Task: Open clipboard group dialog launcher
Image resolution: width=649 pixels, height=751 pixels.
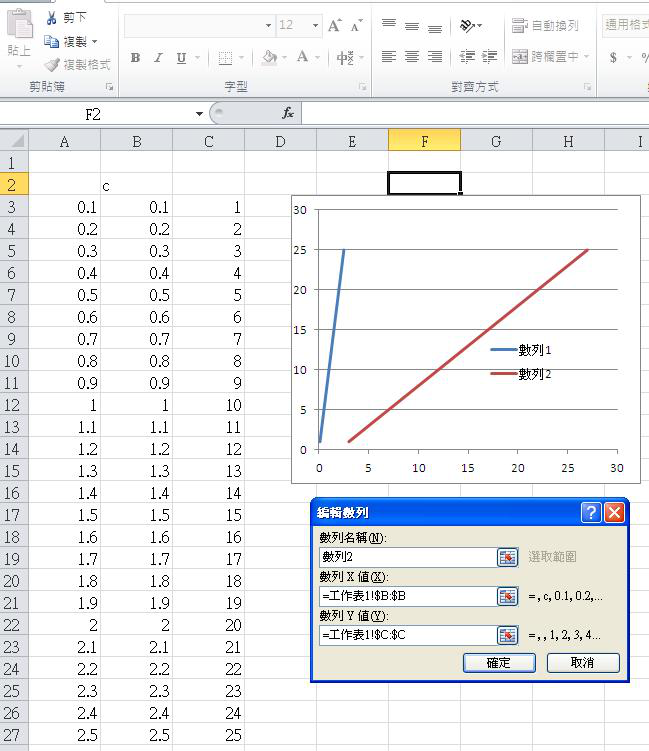Action: (110, 87)
